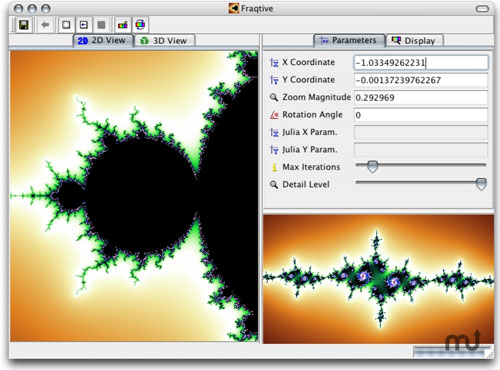This screenshot has height=370, width=500.
Task: Click the toolbar toggle pill in title bar
Action: coord(482,9)
